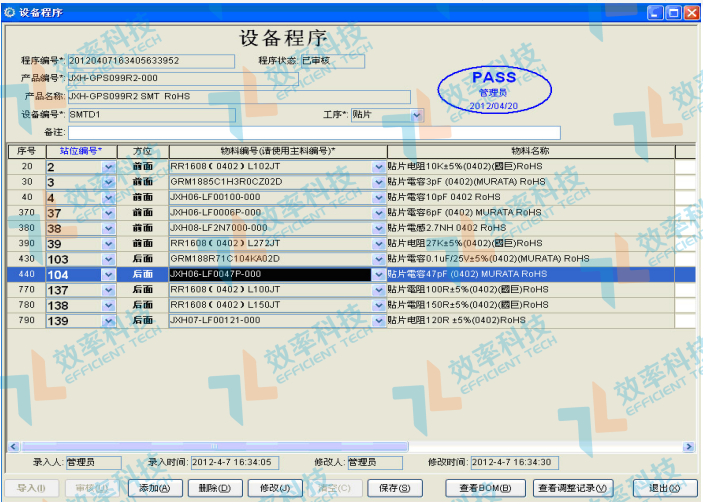Click the horizontal scrollbar right arrow
Viewport: 703px width, 502px height.
click(x=688, y=445)
